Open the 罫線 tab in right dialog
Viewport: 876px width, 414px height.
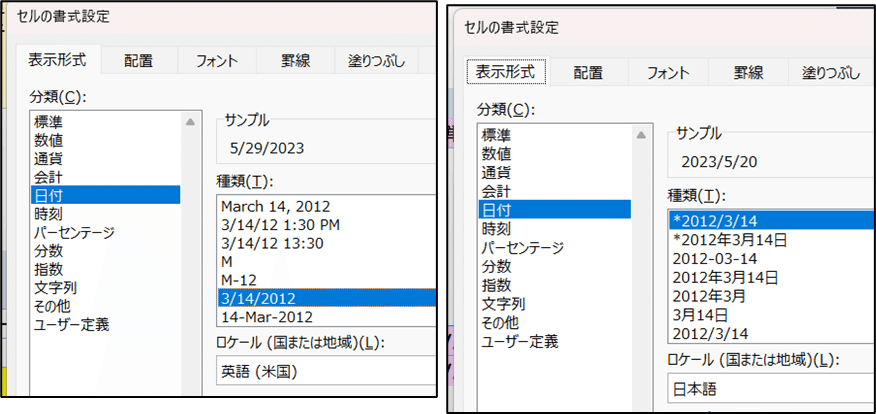pos(748,73)
